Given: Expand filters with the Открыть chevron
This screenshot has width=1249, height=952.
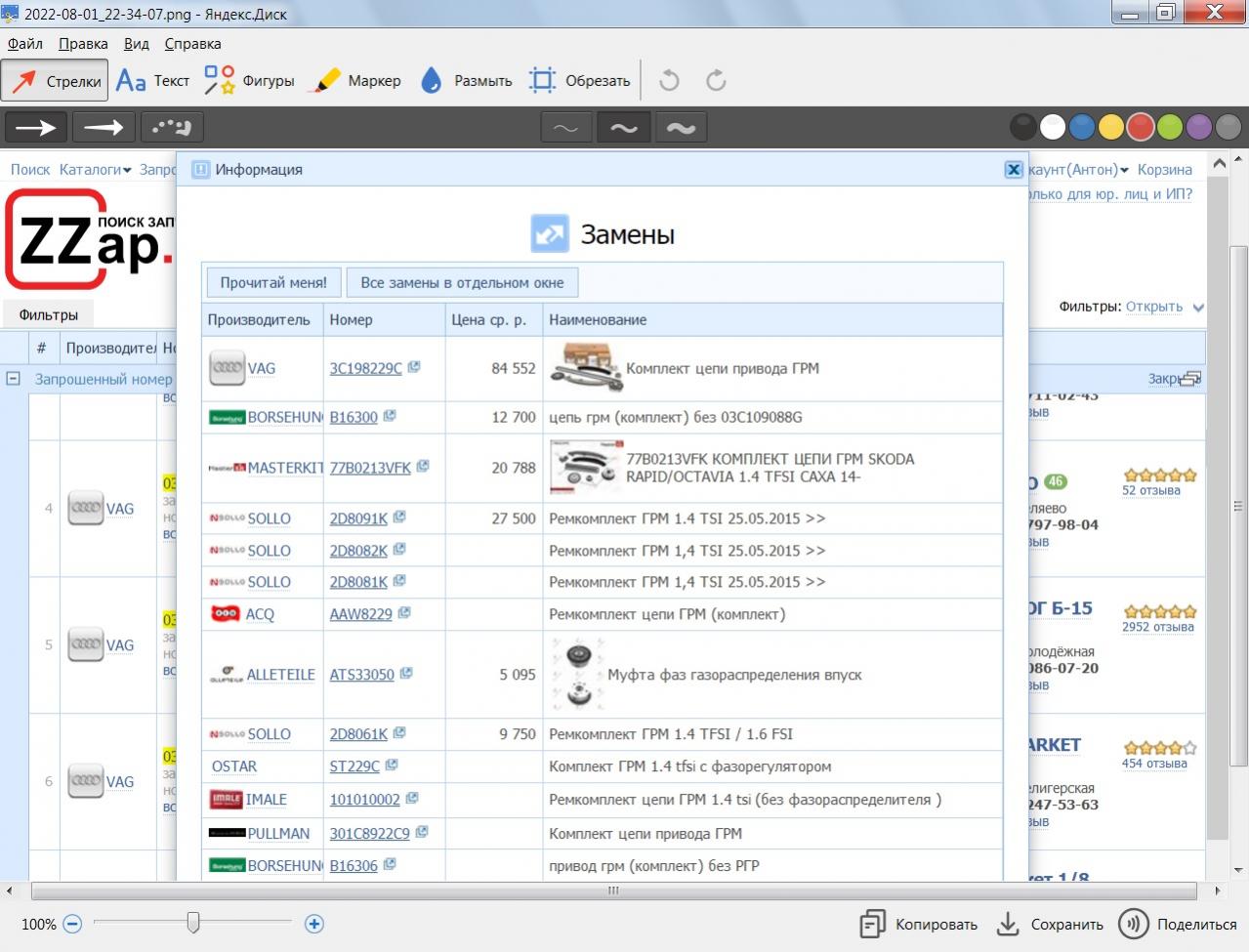Looking at the screenshot, I should tap(1198, 307).
